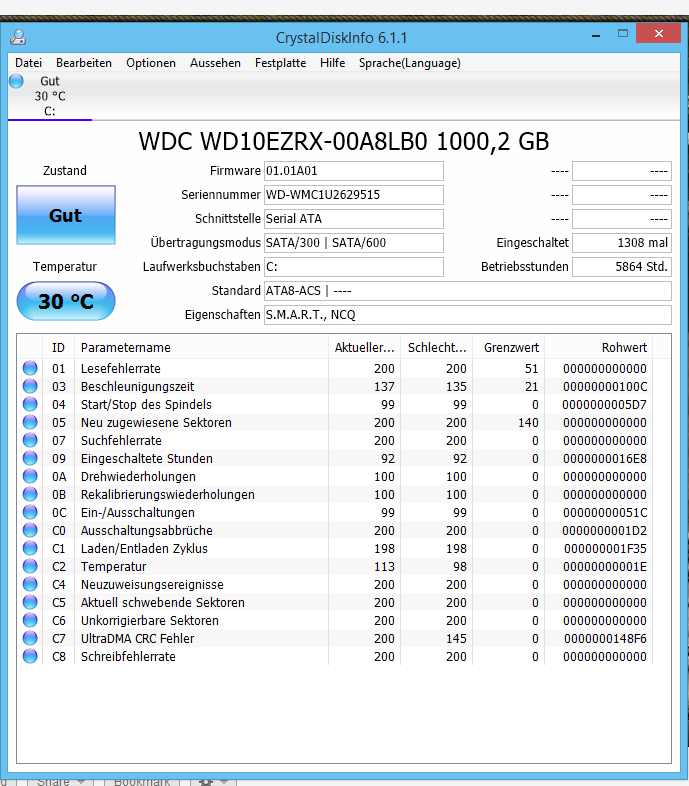
Task: Select the UltraDMA CRC Fehler text
Action: tap(137, 639)
